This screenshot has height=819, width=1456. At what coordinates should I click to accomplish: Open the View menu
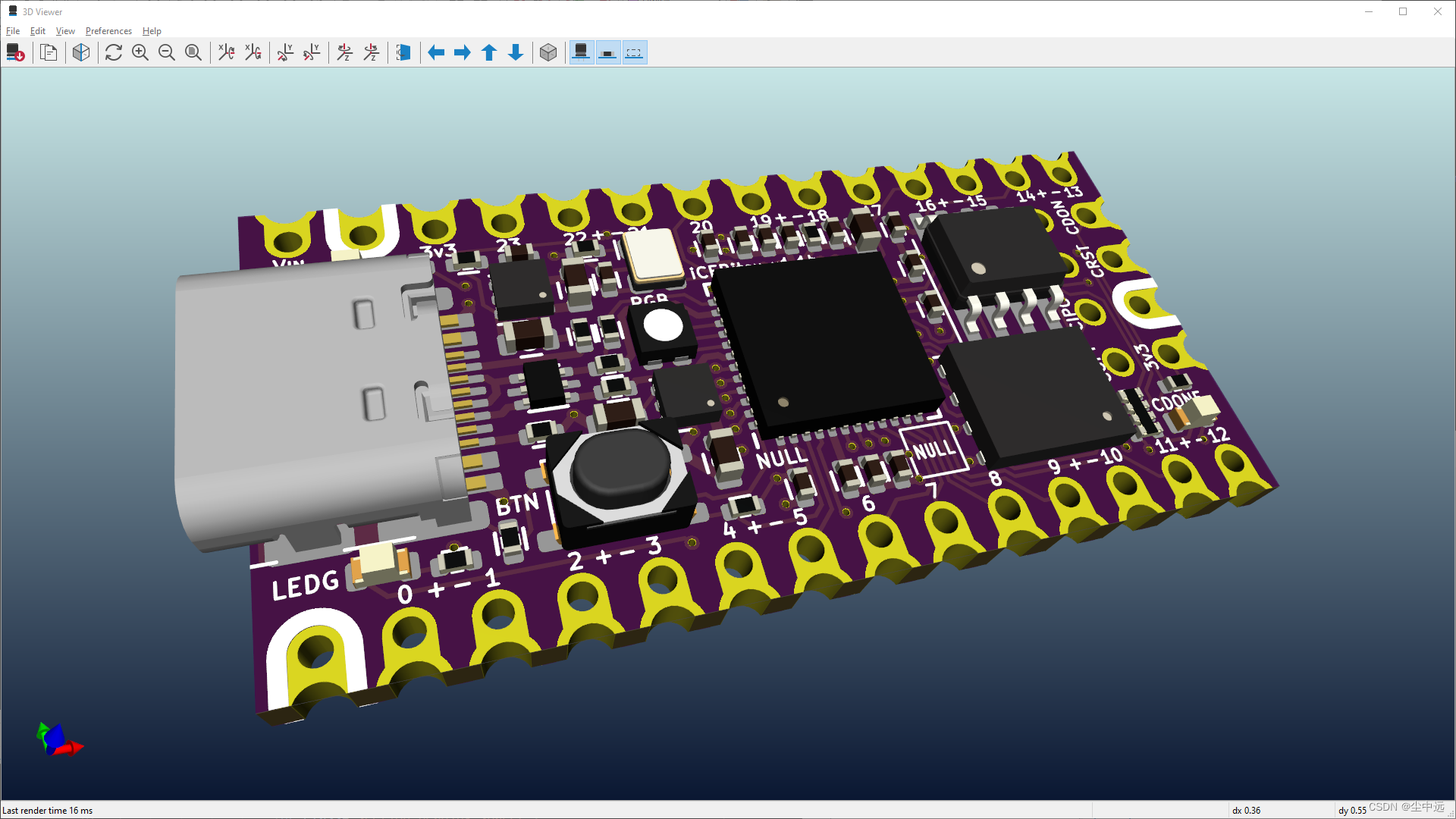click(64, 30)
